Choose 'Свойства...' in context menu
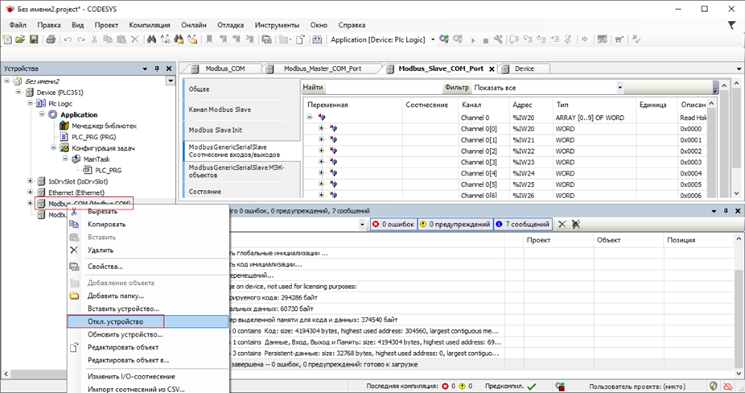This screenshot has width=745, height=393. click(105, 266)
